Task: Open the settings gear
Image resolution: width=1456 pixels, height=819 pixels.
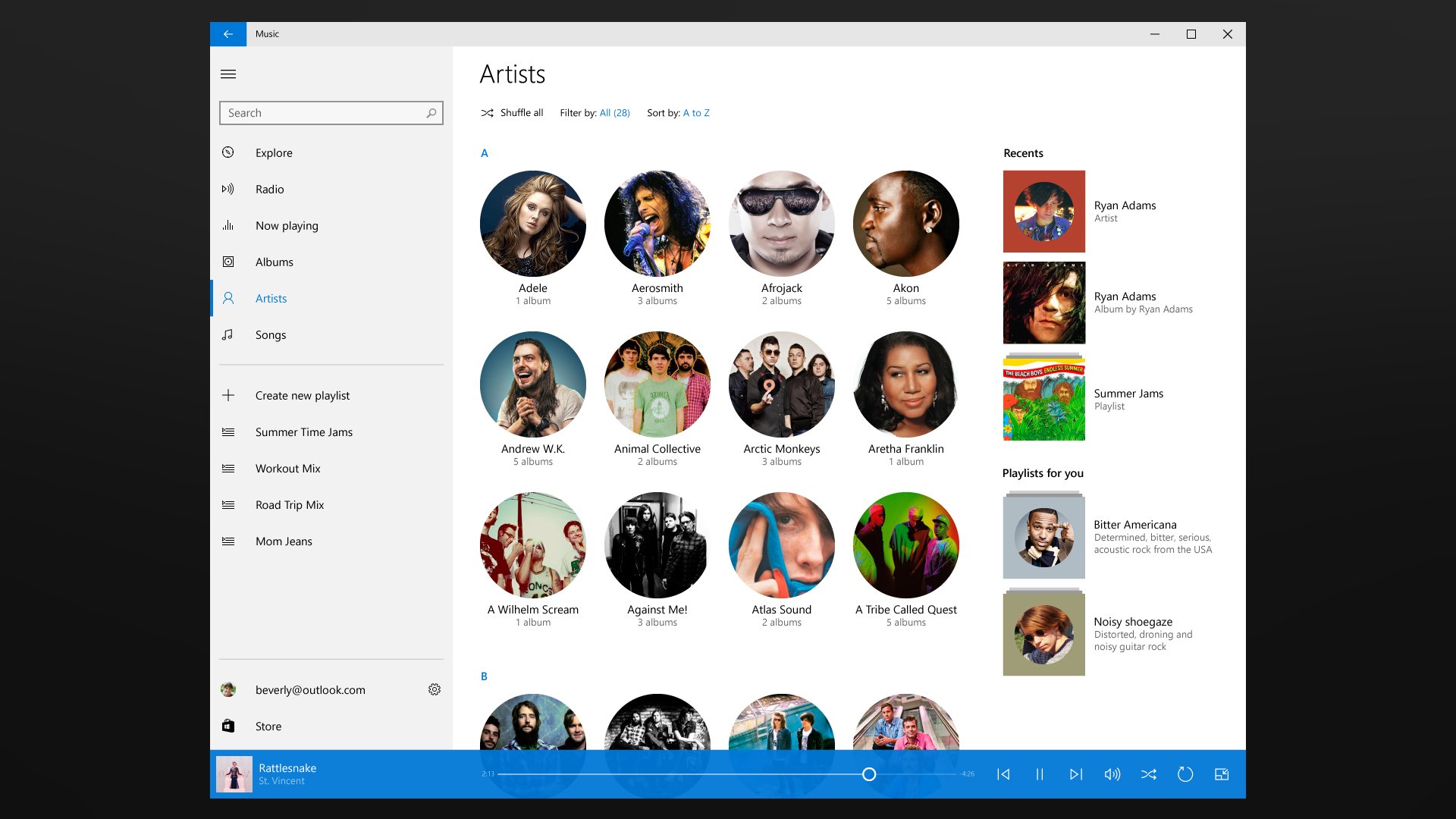Action: 434,689
